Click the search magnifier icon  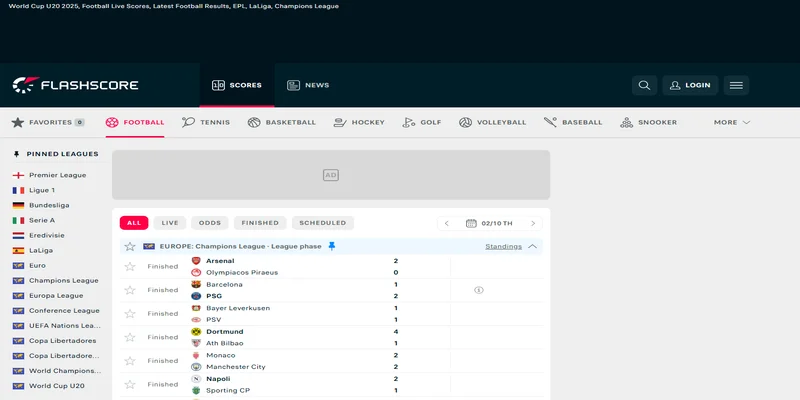tap(644, 85)
